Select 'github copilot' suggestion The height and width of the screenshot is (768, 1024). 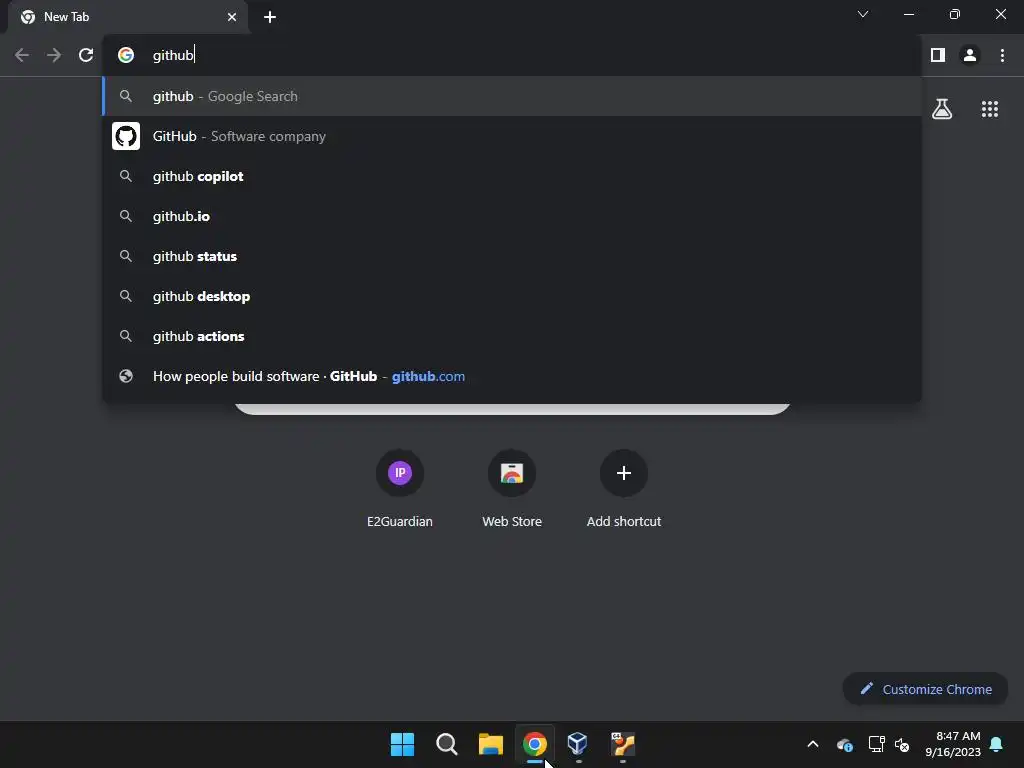(x=512, y=176)
